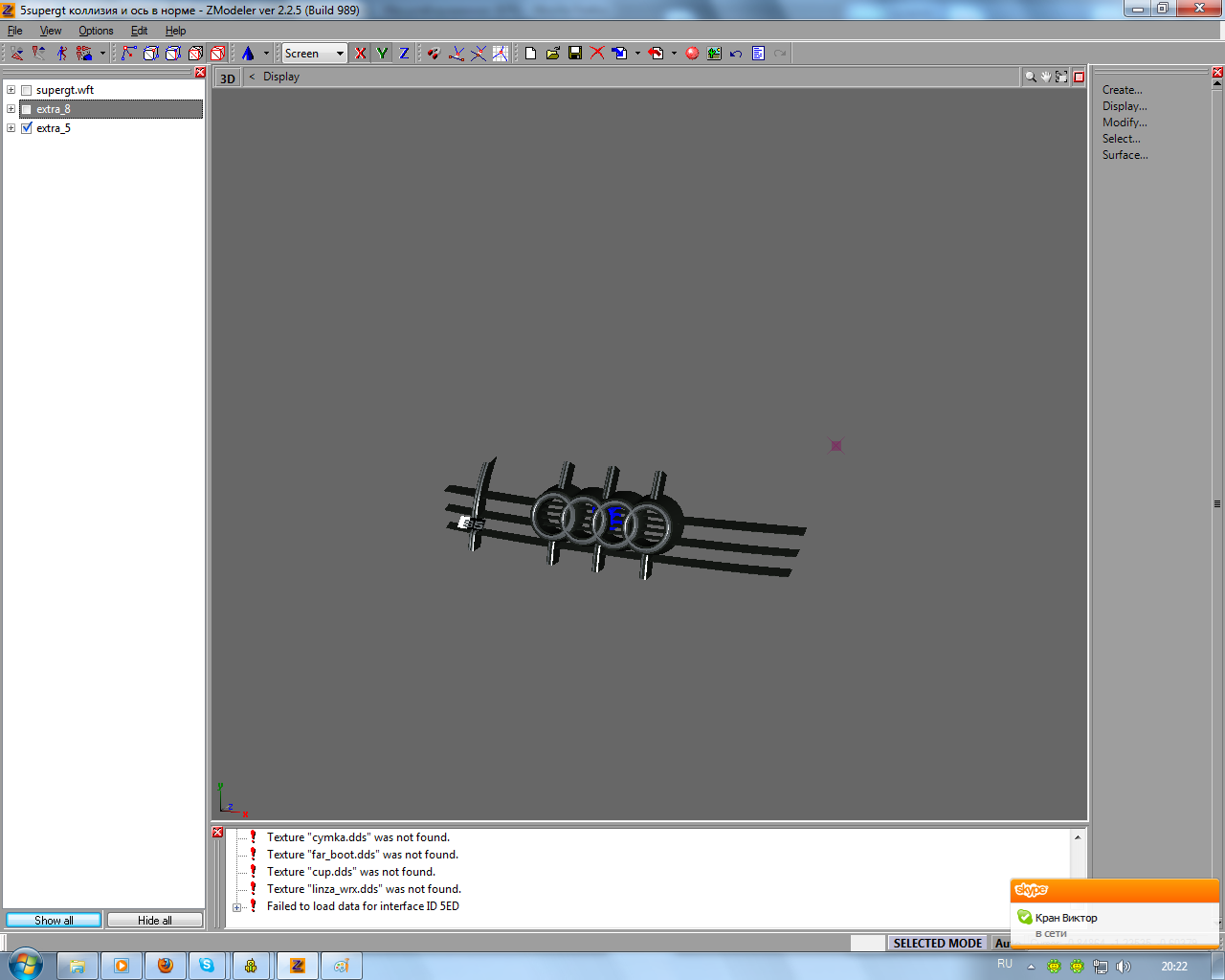Enable the extra_8 visibility checkbox
1225x980 pixels.
(x=27, y=109)
